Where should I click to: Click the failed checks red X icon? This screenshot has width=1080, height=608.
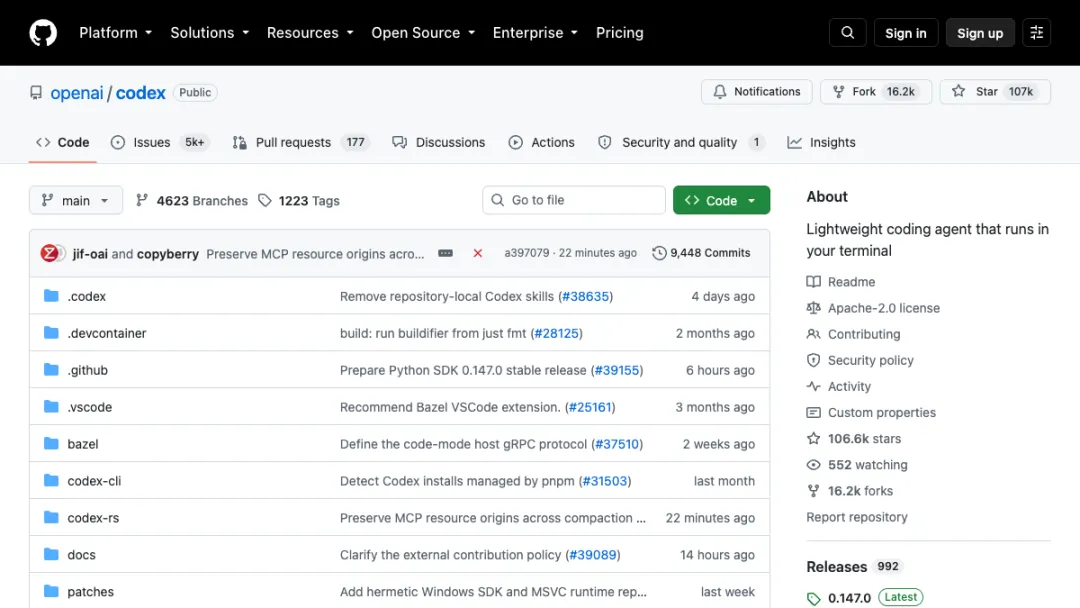tap(477, 253)
